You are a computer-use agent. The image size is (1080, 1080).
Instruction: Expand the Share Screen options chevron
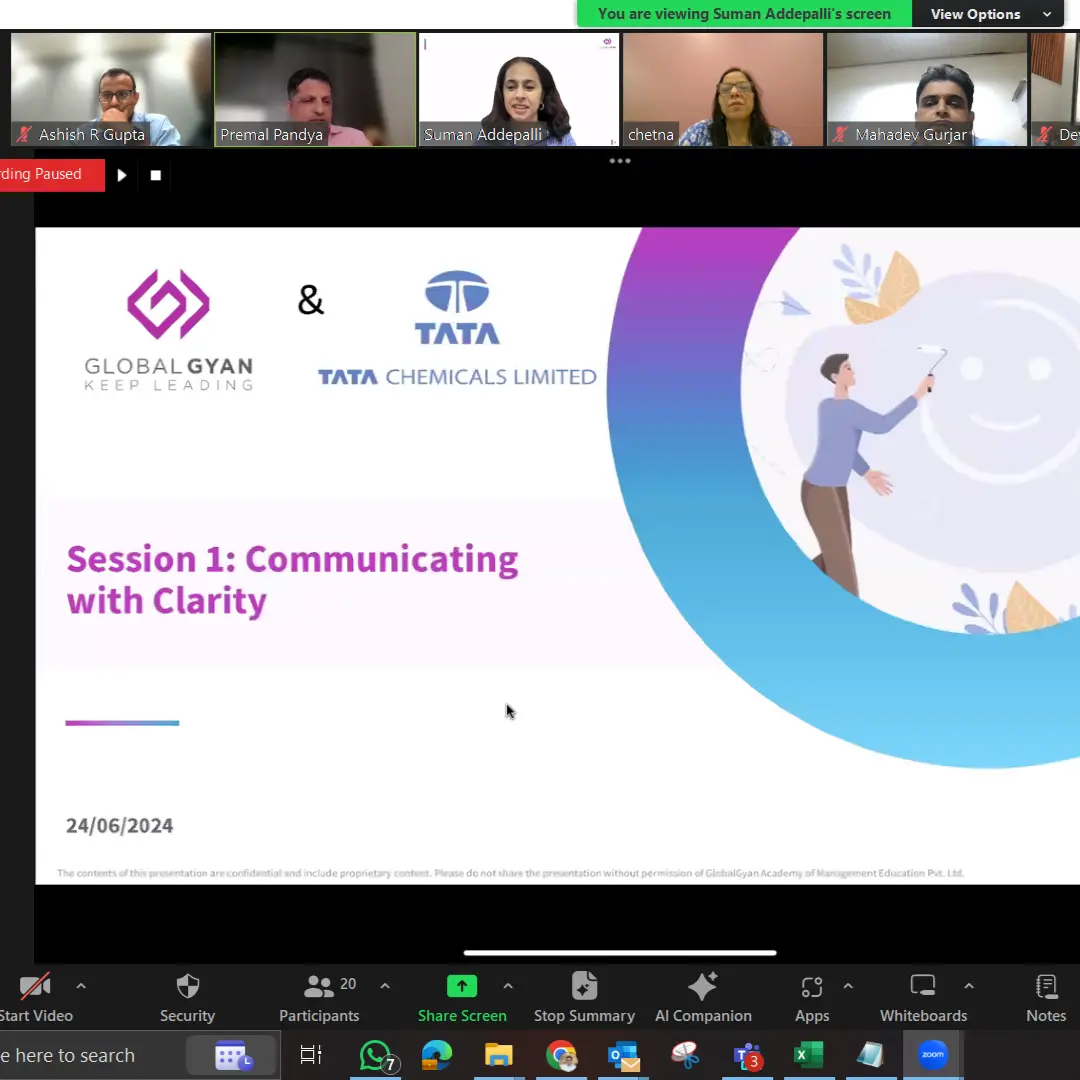point(508,986)
